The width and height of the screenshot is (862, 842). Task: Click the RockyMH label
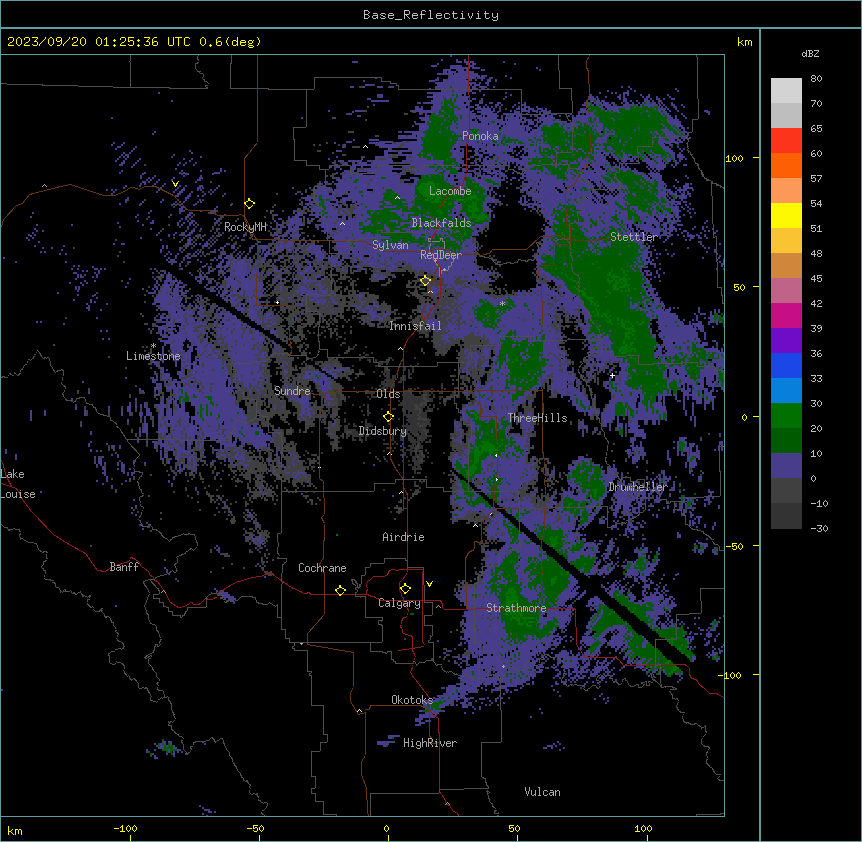245,227
